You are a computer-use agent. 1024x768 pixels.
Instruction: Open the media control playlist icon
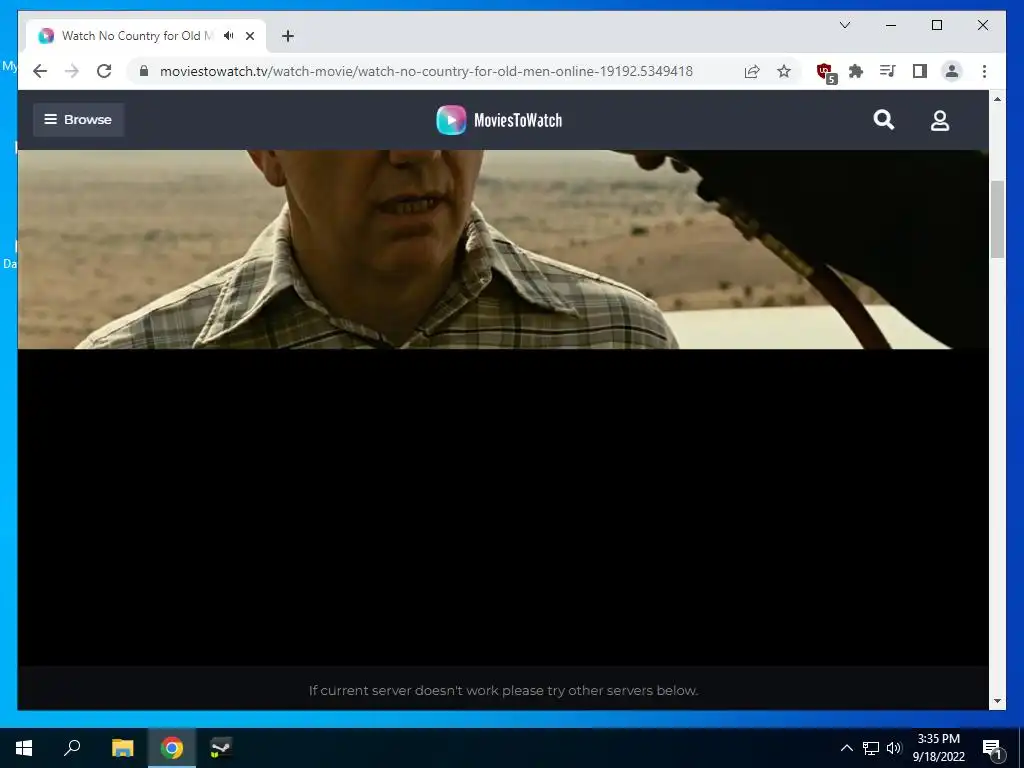coord(888,71)
